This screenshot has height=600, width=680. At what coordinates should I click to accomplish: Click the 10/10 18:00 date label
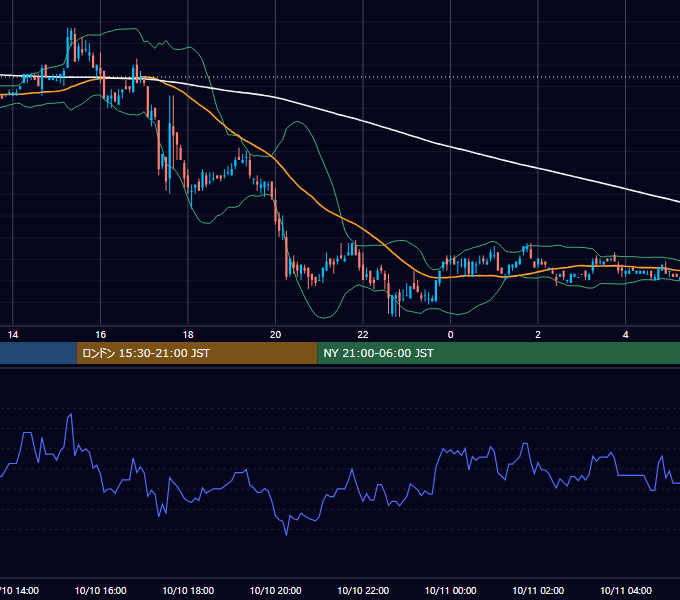(x=188, y=590)
